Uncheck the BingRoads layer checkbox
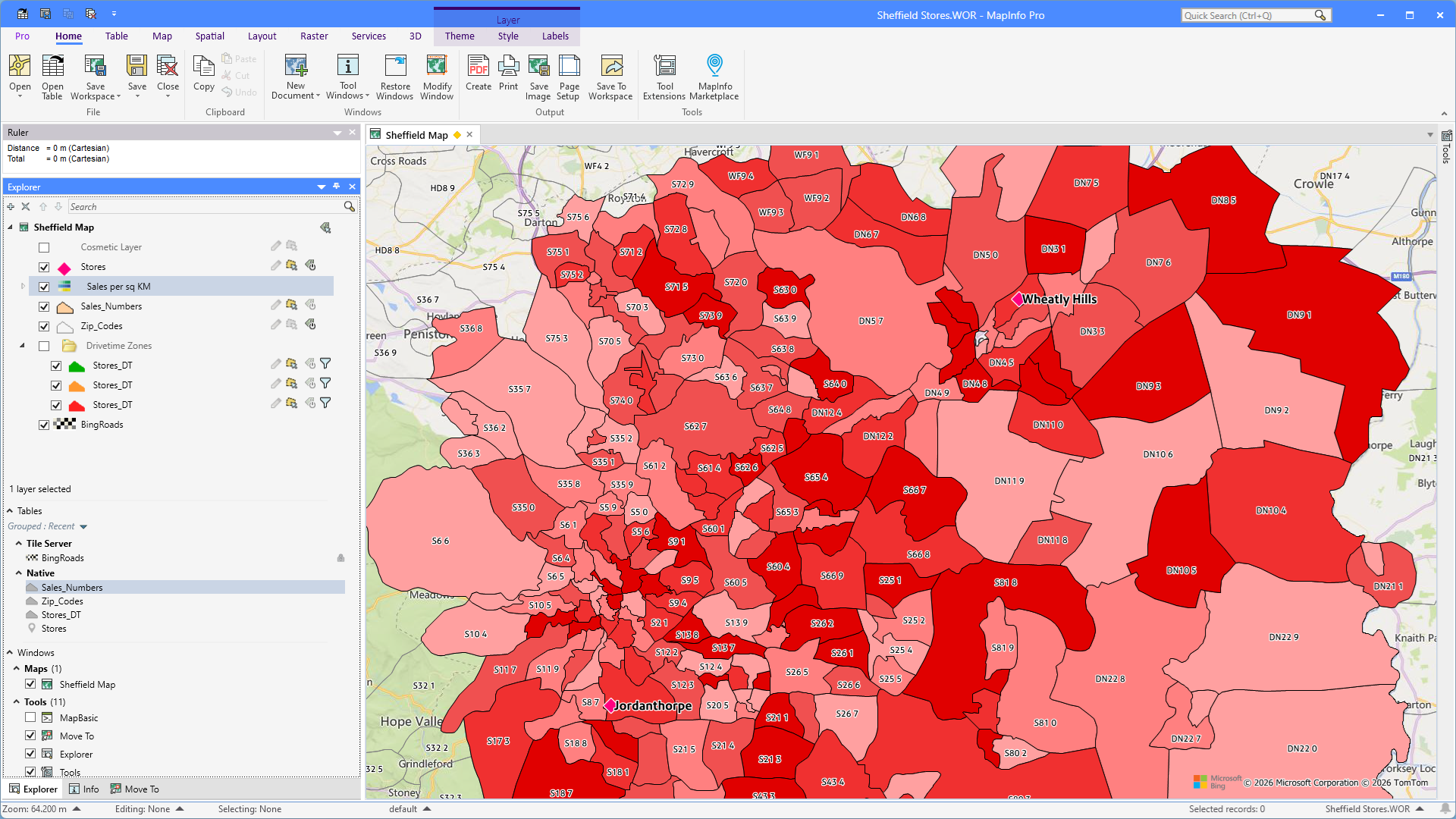 click(44, 425)
